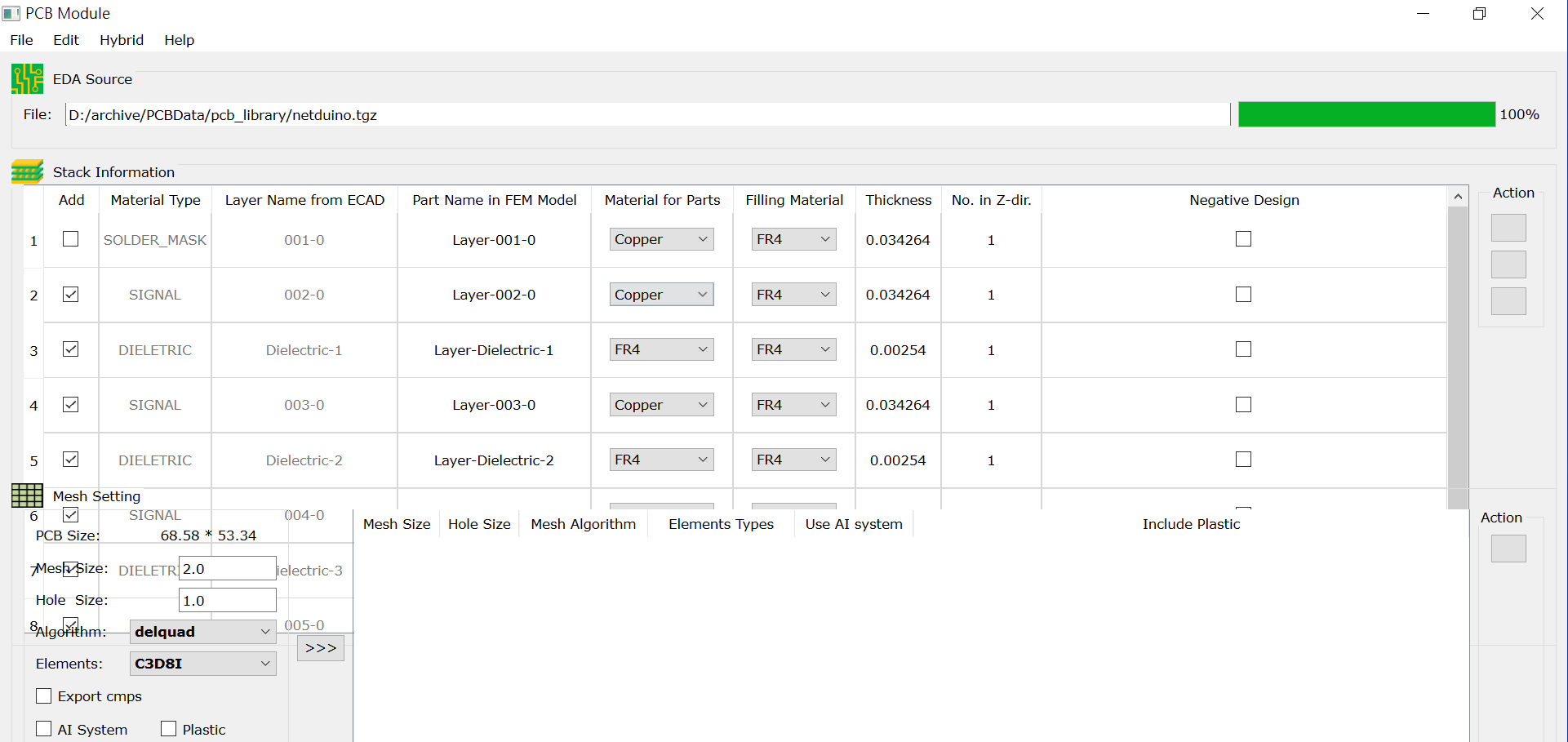Click the PCB Module title bar icon
The width and height of the screenshot is (1568, 742).
click(11, 14)
